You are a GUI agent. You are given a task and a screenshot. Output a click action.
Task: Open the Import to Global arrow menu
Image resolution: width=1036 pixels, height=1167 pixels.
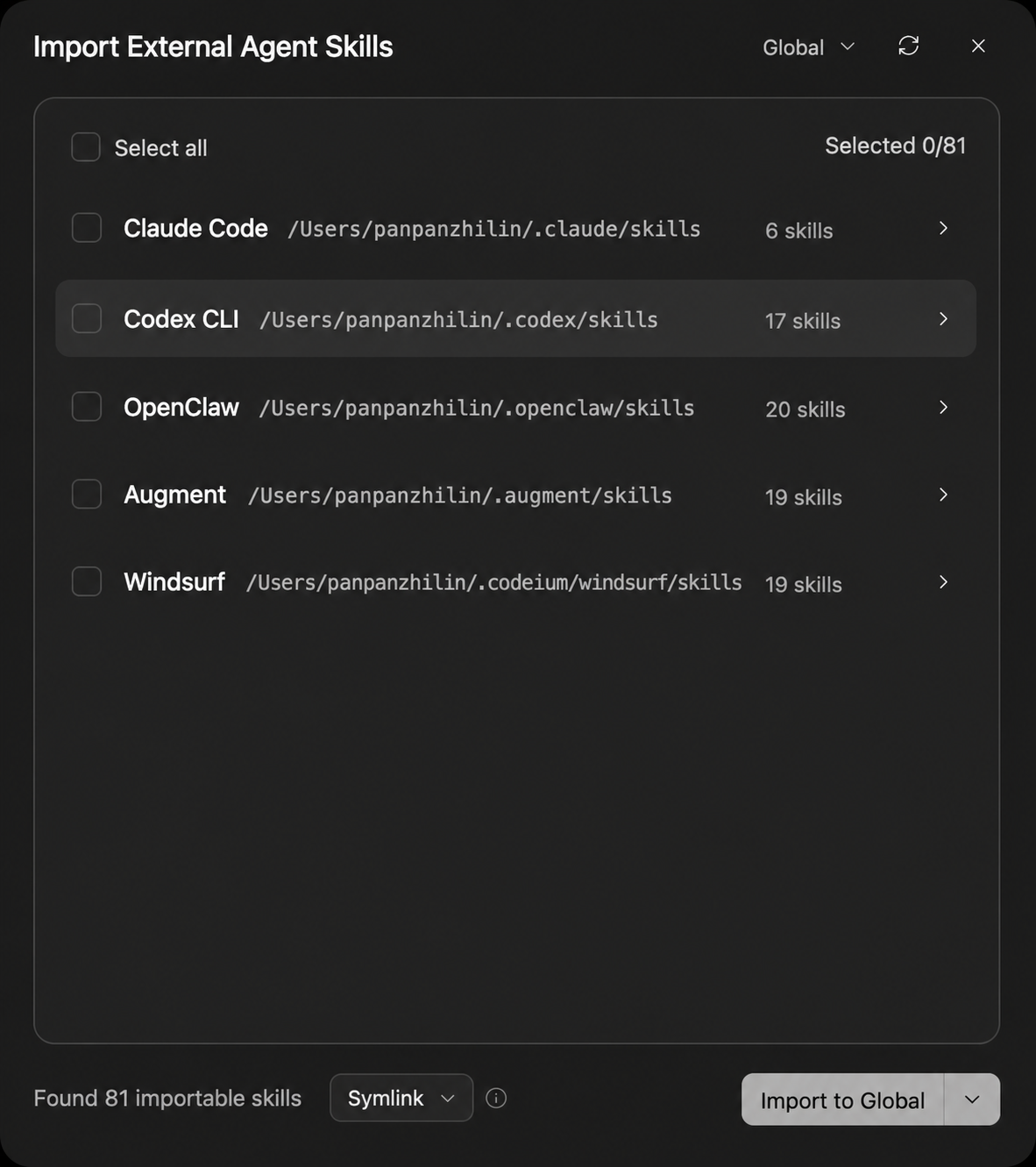(x=972, y=1099)
